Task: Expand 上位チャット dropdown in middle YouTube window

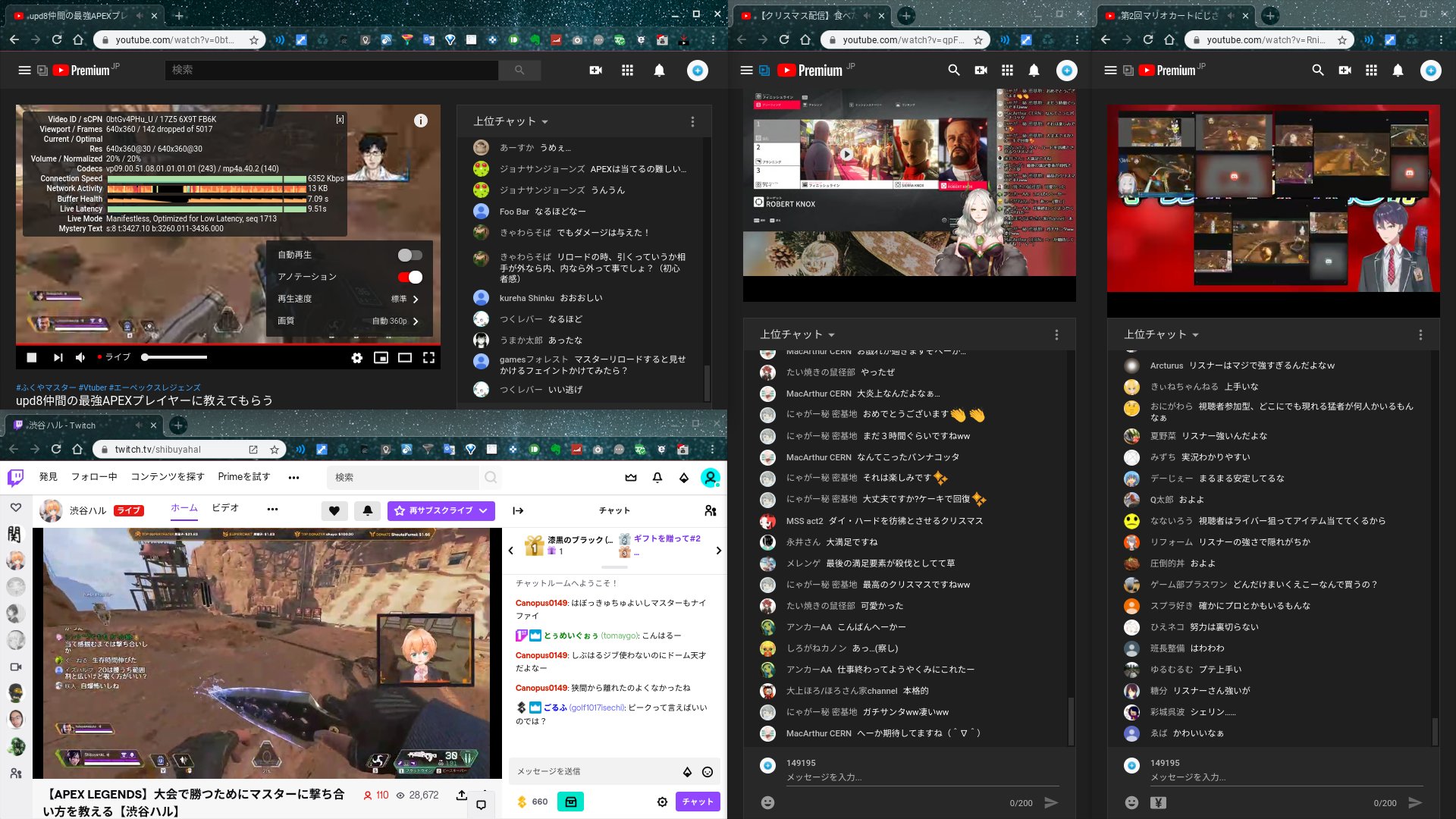Action: pyautogui.click(x=797, y=334)
